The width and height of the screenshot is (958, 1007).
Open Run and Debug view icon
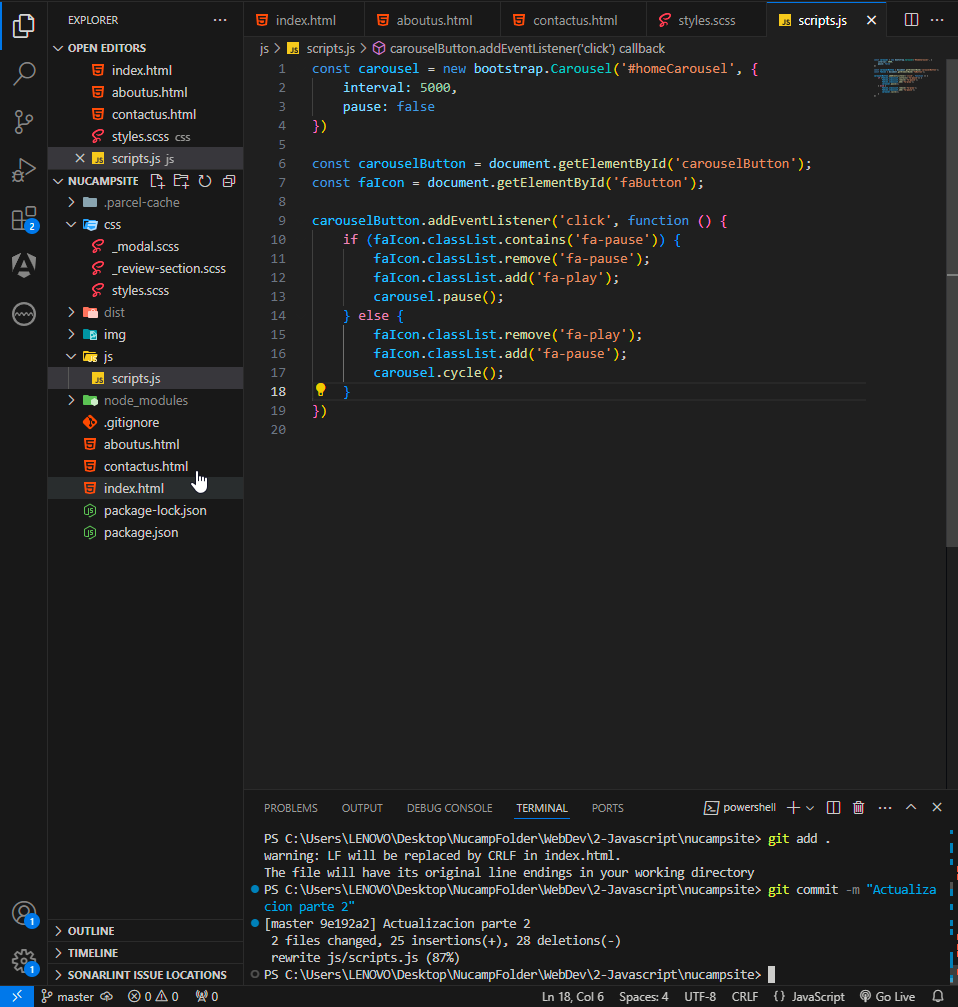tap(24, 170)
